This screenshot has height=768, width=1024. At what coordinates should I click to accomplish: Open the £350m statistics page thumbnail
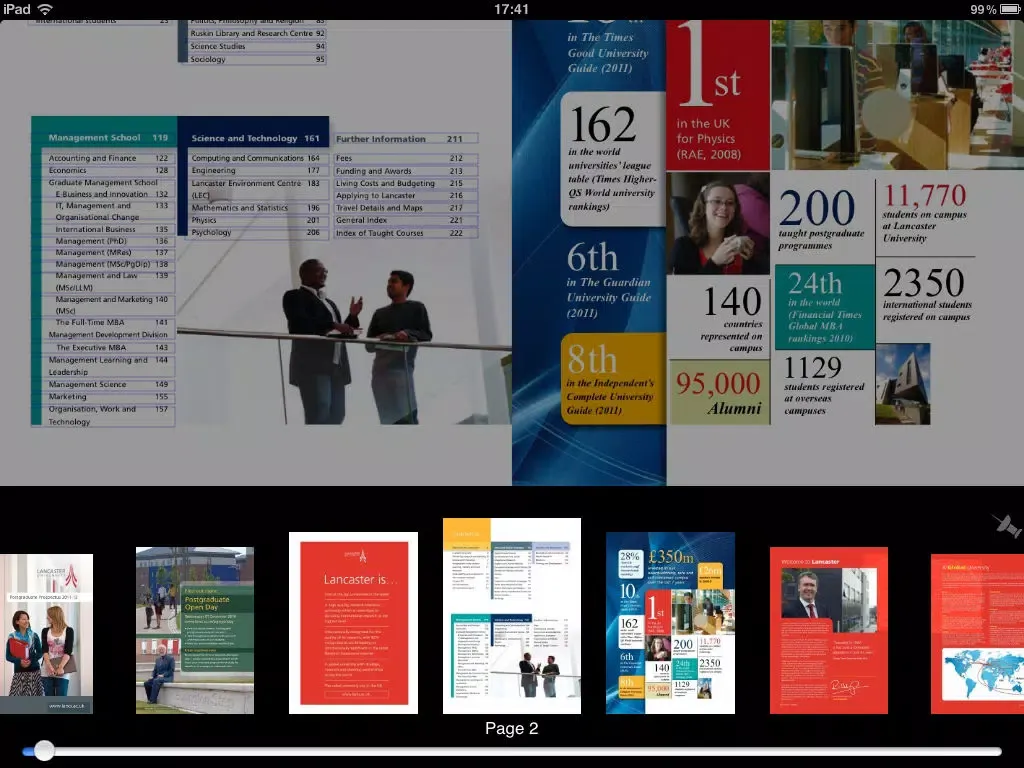click(671, 623)
